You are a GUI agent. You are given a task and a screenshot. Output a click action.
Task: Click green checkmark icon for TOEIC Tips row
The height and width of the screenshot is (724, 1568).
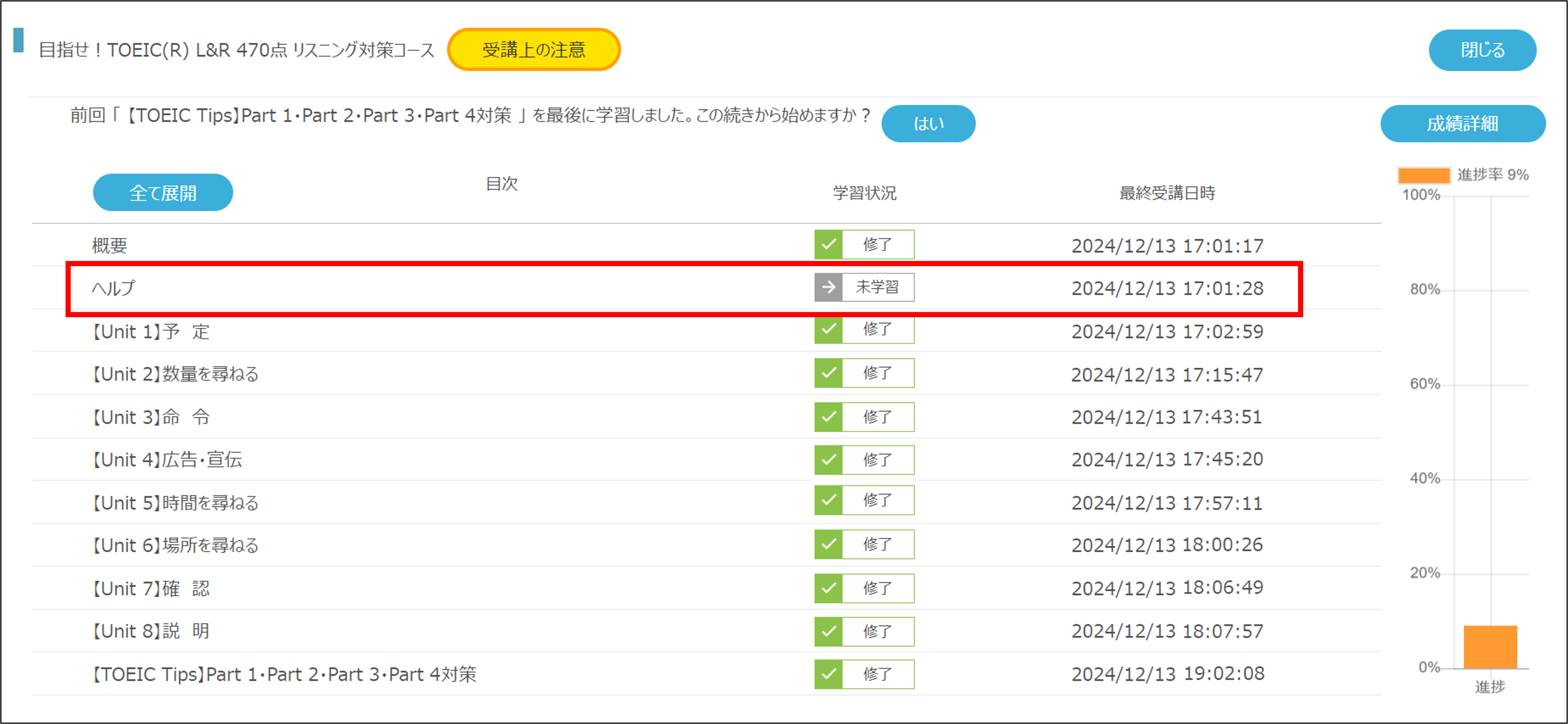tap(828, 674)
